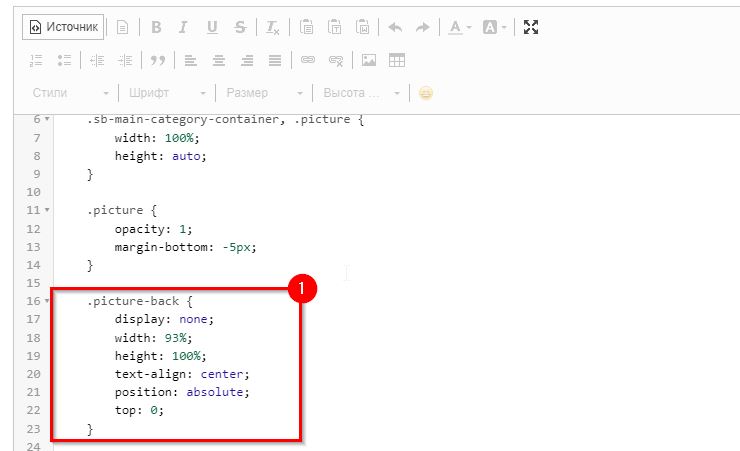Toggle italic formatting

point(183,27)
